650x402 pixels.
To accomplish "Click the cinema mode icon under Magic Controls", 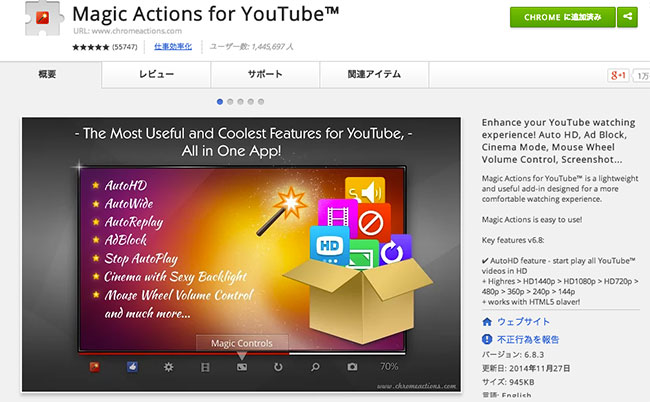I will click(x=242, y=367).
